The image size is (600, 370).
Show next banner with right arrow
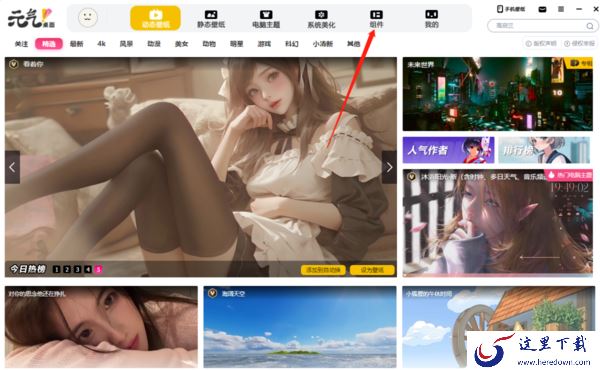[x=389, y=167]
